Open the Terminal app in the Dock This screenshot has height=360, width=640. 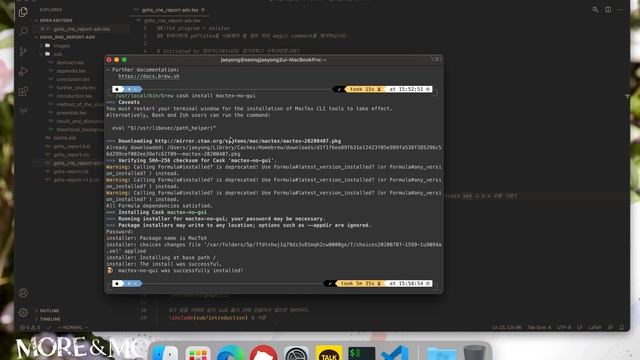[x=362, y=353]
